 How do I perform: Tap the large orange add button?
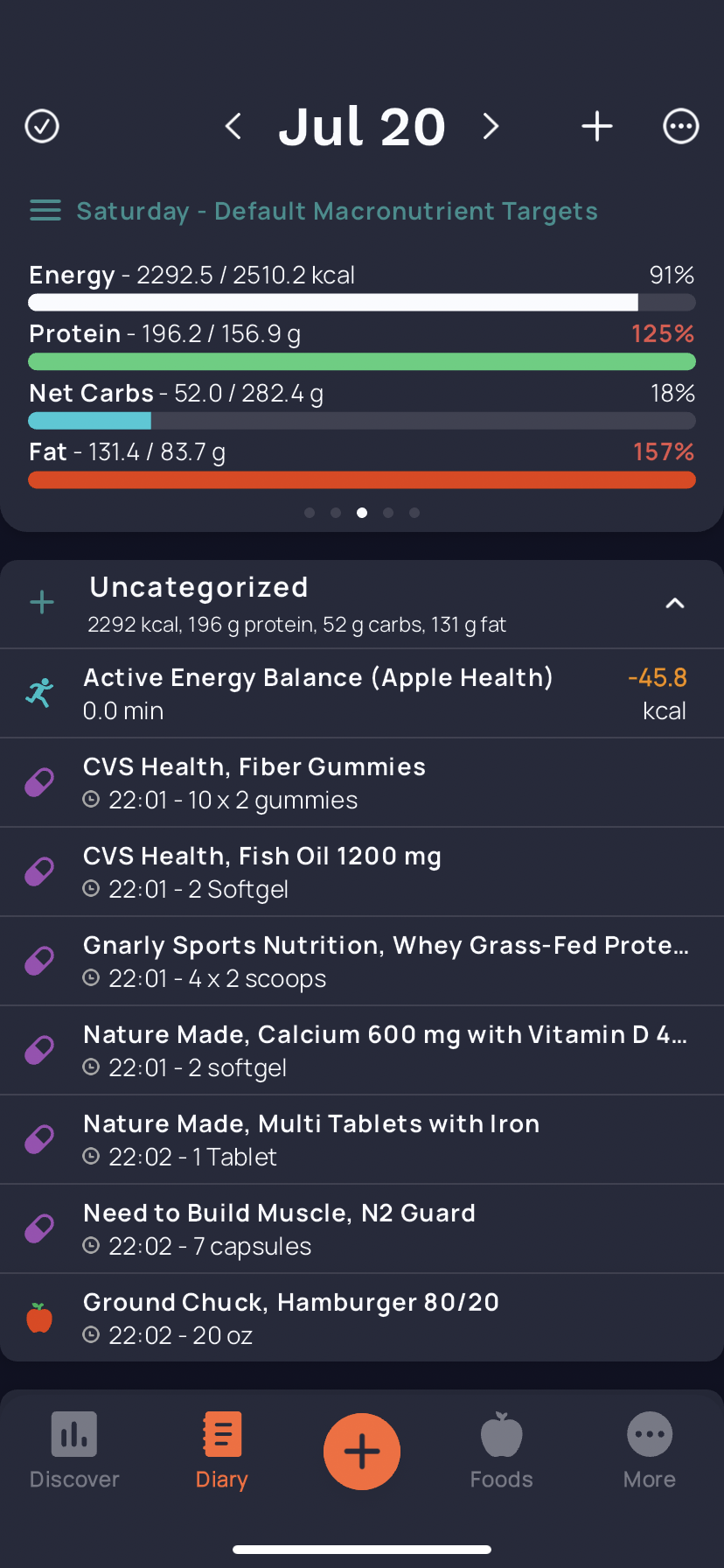tap(362, 1452)
